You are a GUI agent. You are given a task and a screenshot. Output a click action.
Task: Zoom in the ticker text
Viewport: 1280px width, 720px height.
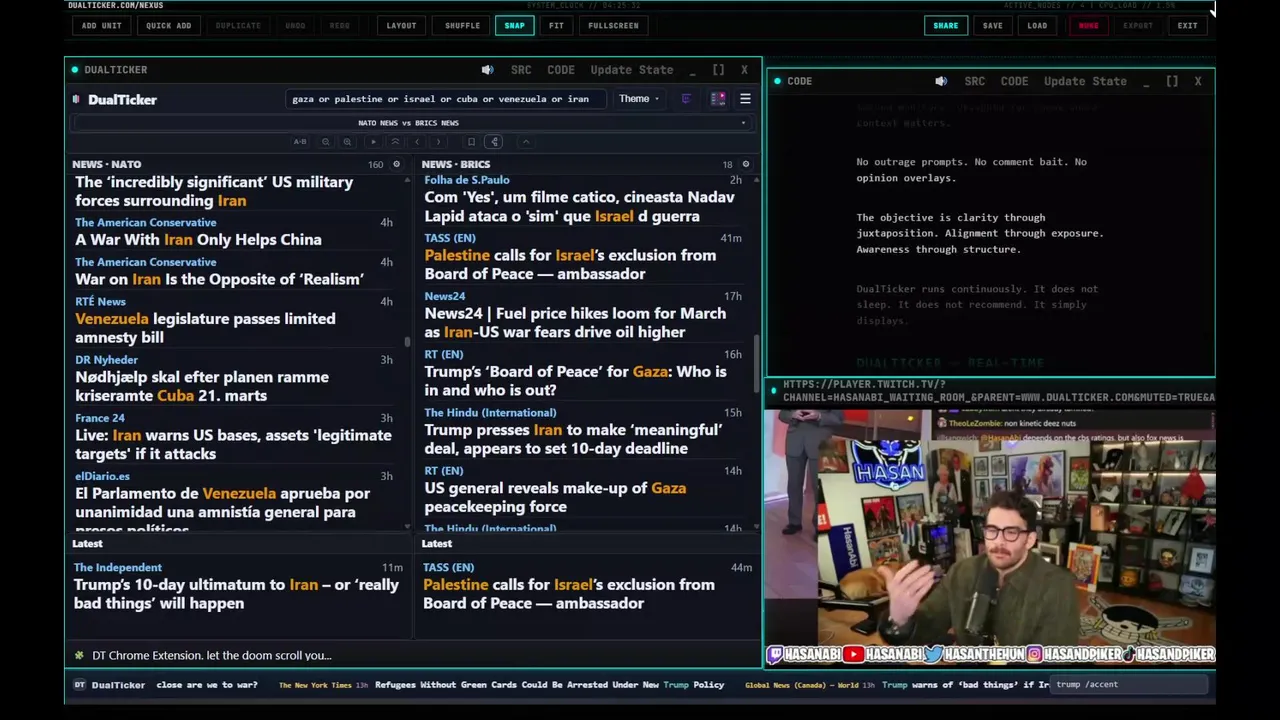click(347, 142)
